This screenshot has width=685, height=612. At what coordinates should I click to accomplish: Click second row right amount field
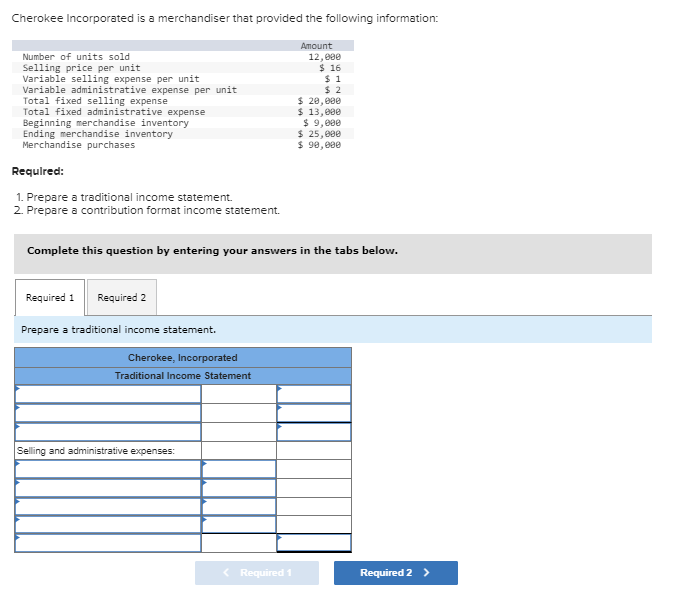tap(314, 413)
